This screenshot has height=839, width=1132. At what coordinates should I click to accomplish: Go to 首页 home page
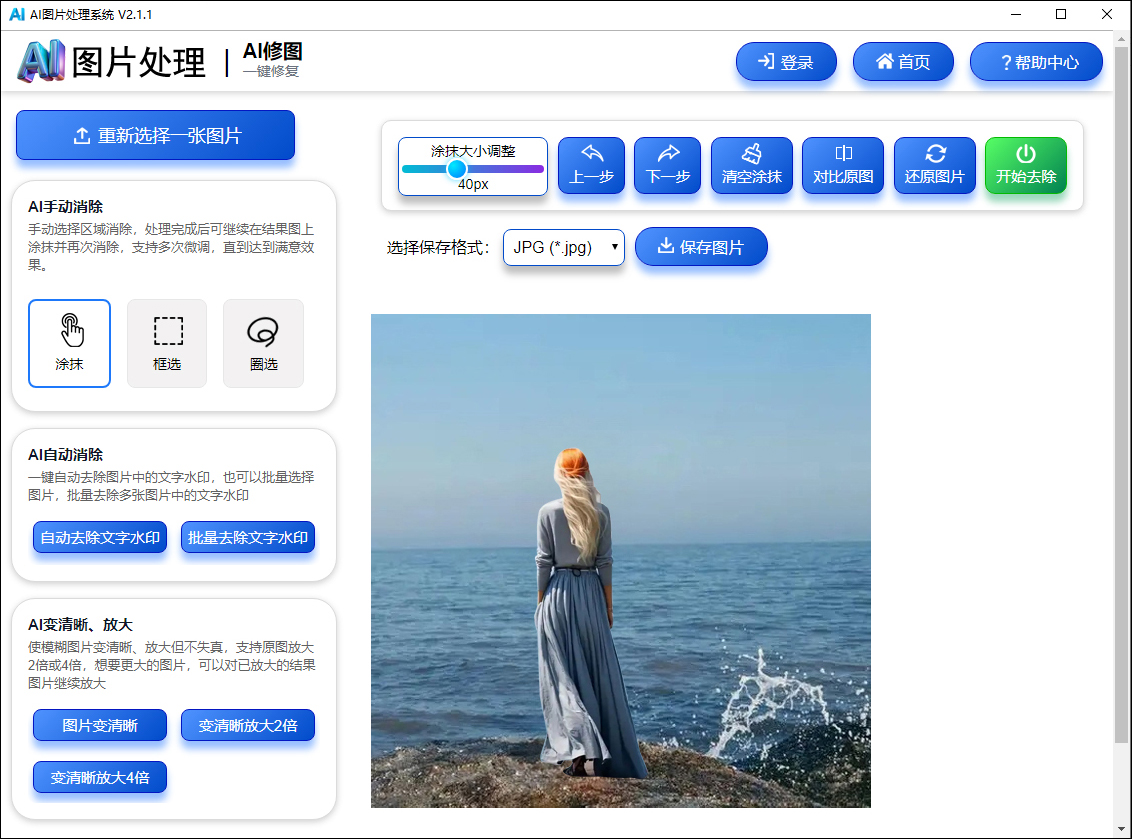tap(903, 62)
